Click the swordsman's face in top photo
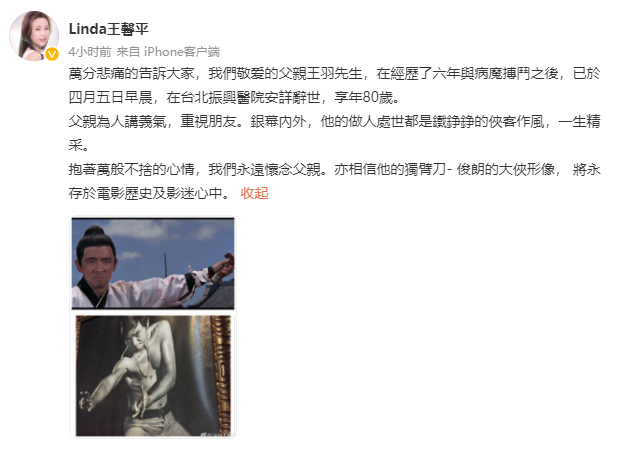Screen dimensions: 619x449 96,263
